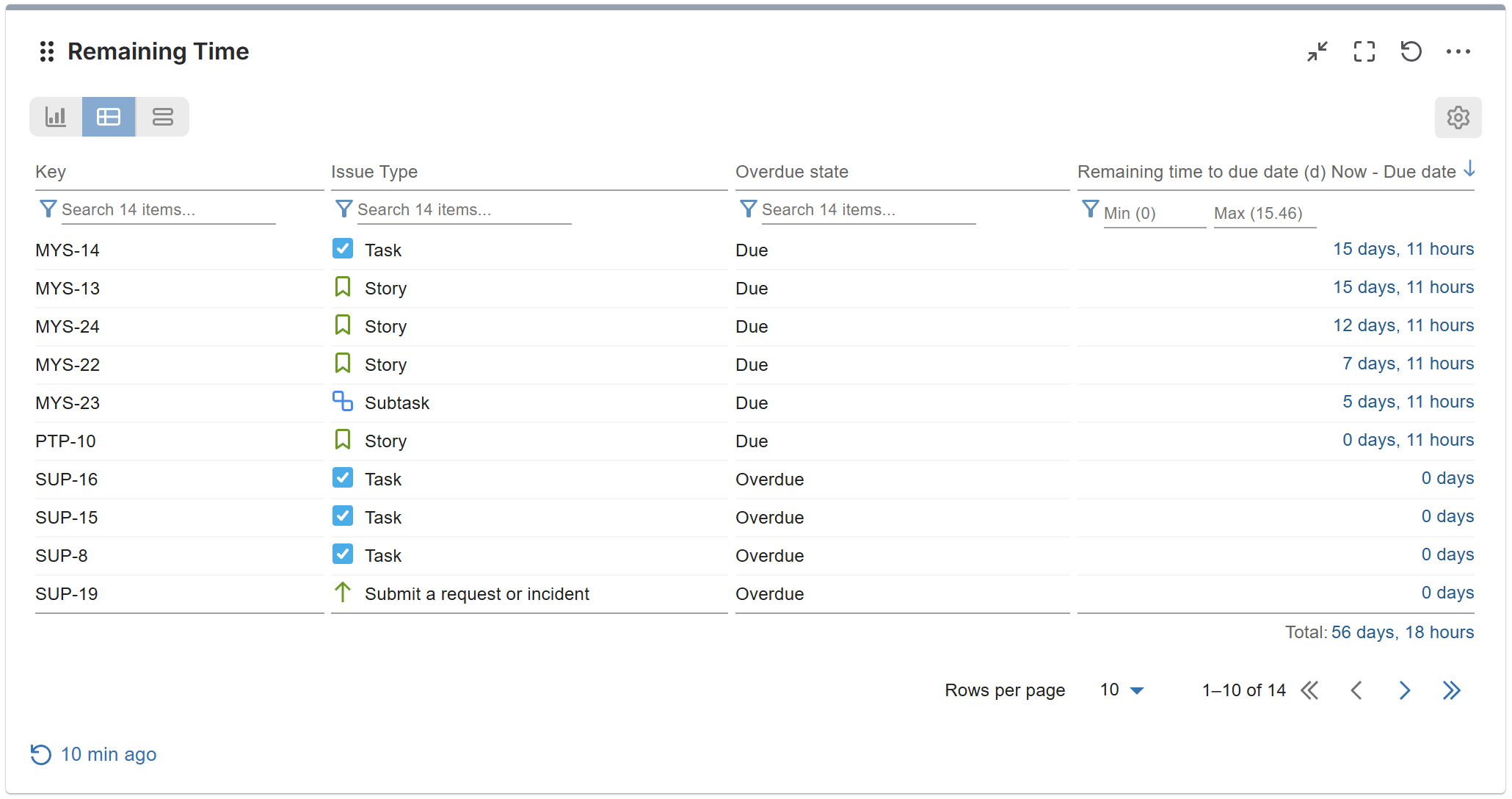Select the table view icon
Viewport: 1512px width, 799px height.
pyautogui.click(x=109, y=117)
